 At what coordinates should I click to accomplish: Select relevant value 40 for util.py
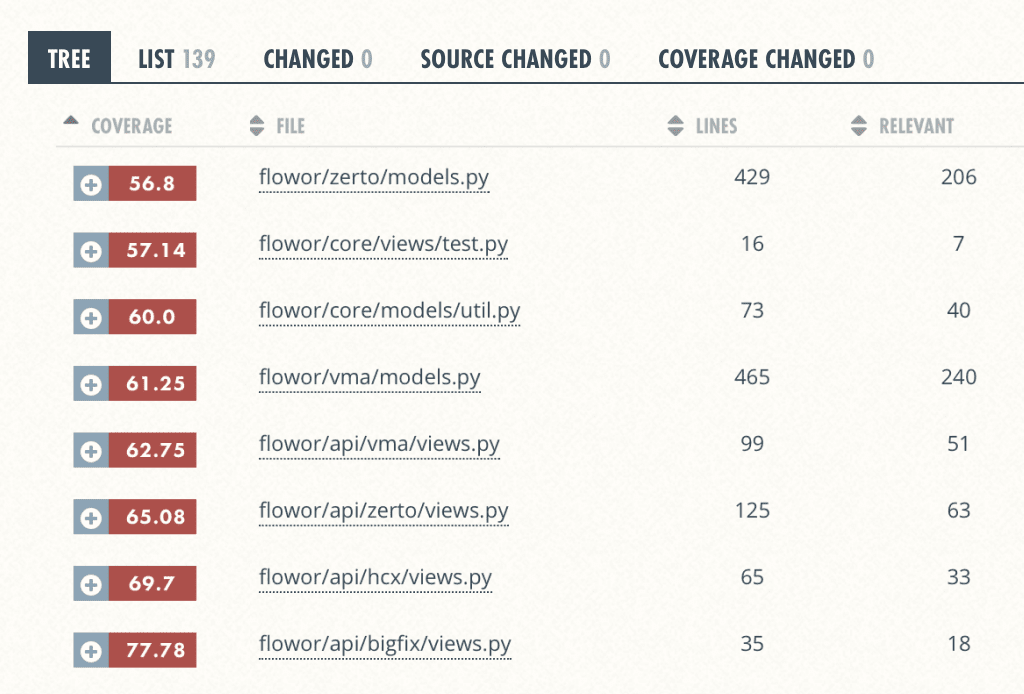[x=958, y=310]
